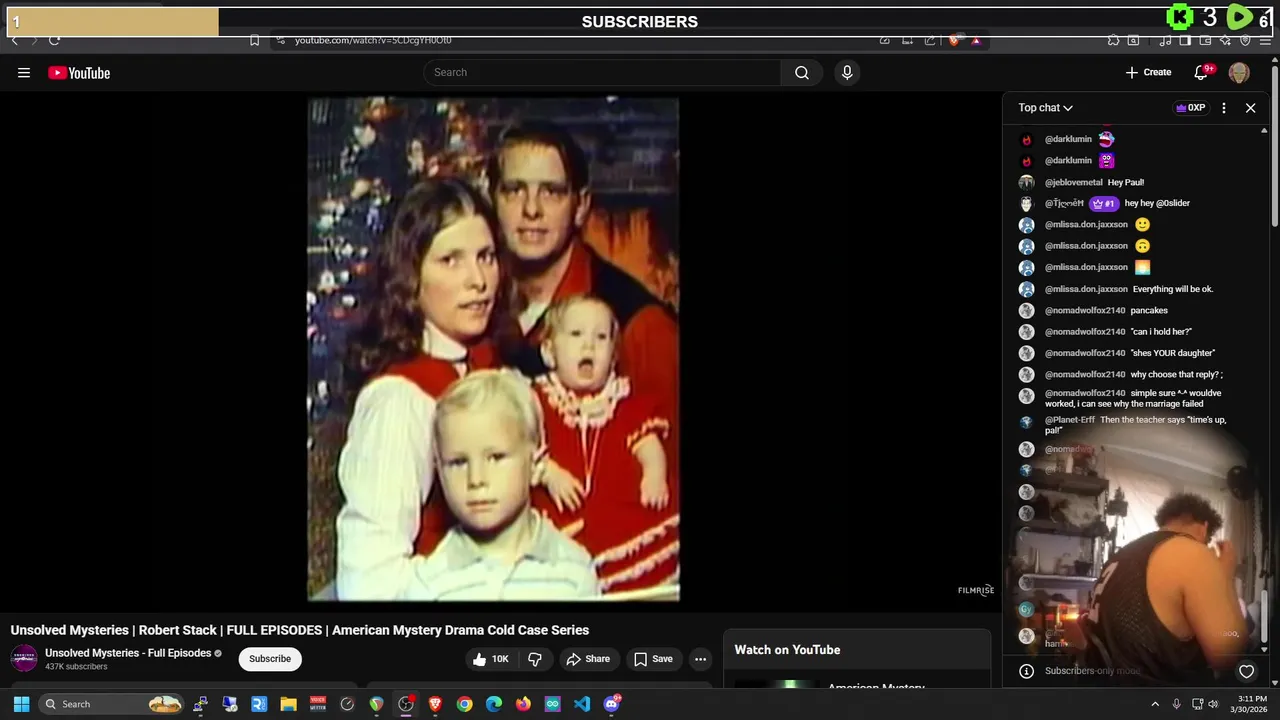Start voice search with the microphone
1280x720 pixels.
847,72
